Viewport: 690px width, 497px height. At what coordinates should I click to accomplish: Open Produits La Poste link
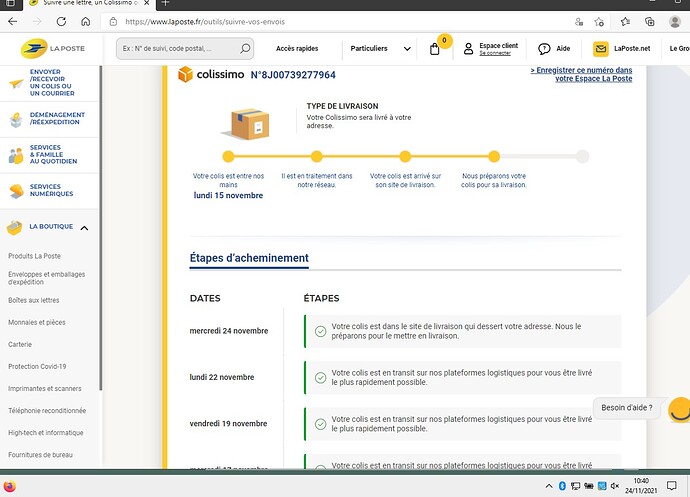[x=34, y=256]
